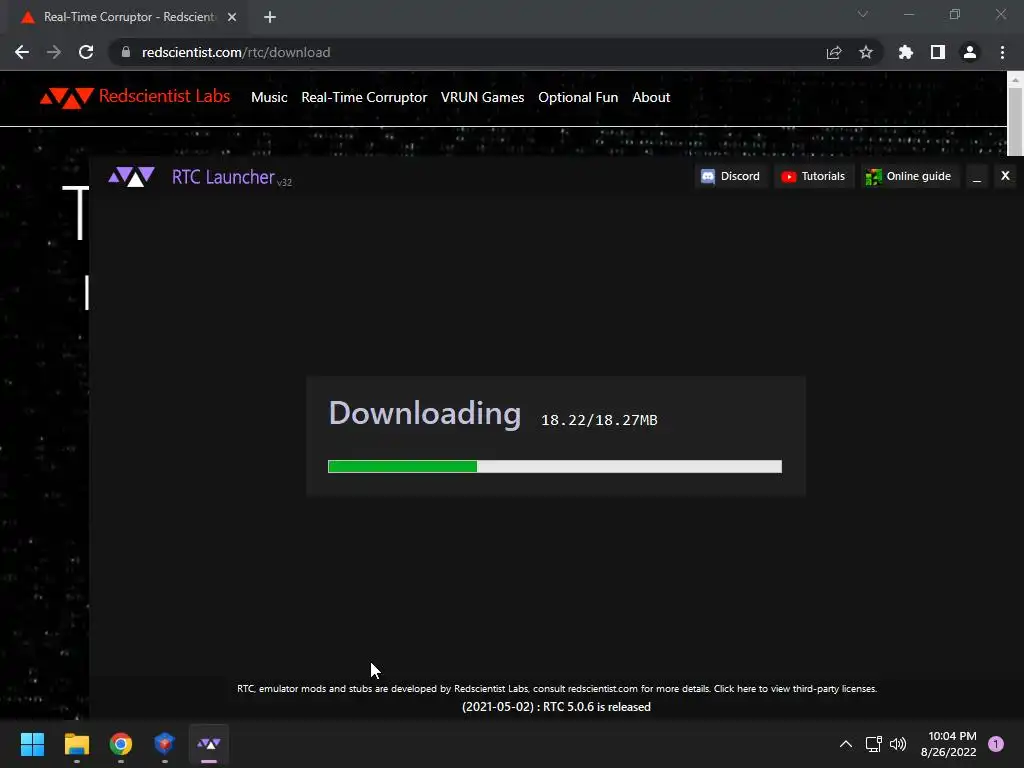Viewport: 1024px width, 768px height.
Task: Open the VRUN Games menu item
Action: [482, 97]
